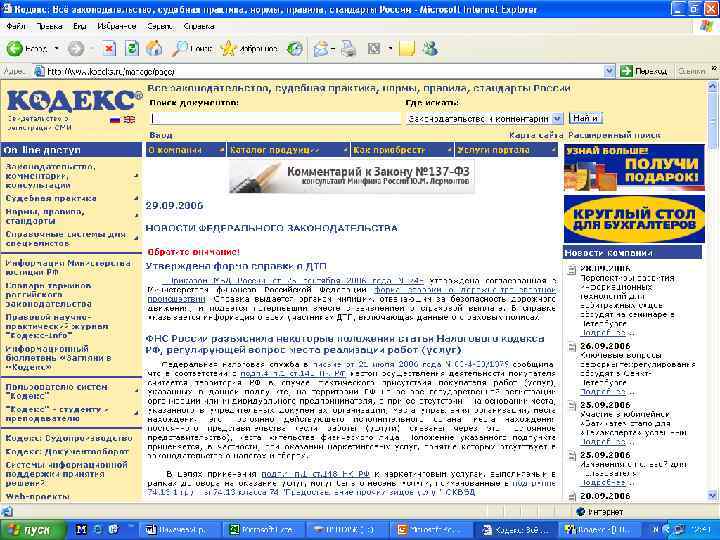Open 'Карта сайта' link
The image size is (720, 540).
536,135
